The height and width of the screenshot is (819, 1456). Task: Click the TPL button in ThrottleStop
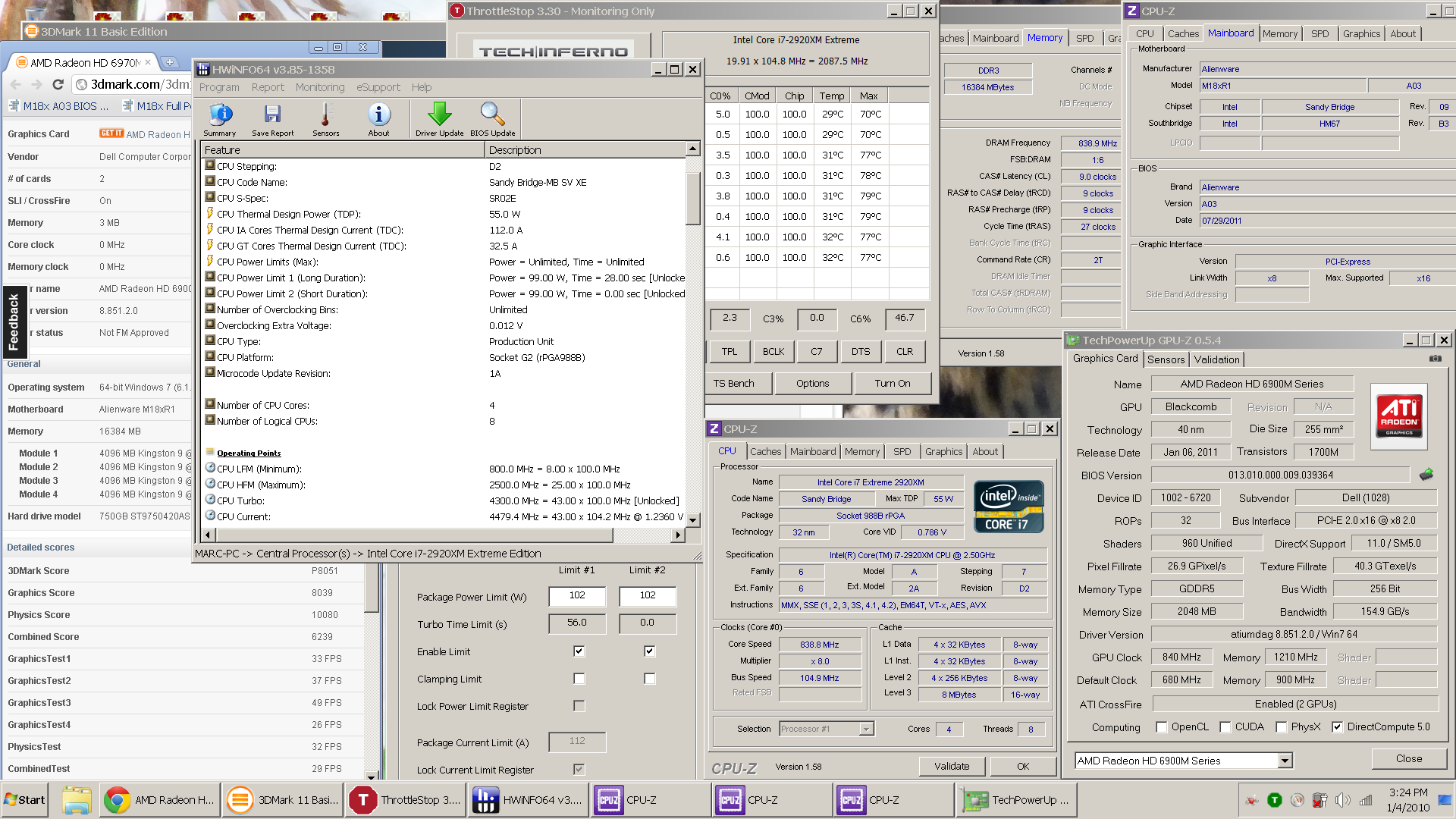730,352
